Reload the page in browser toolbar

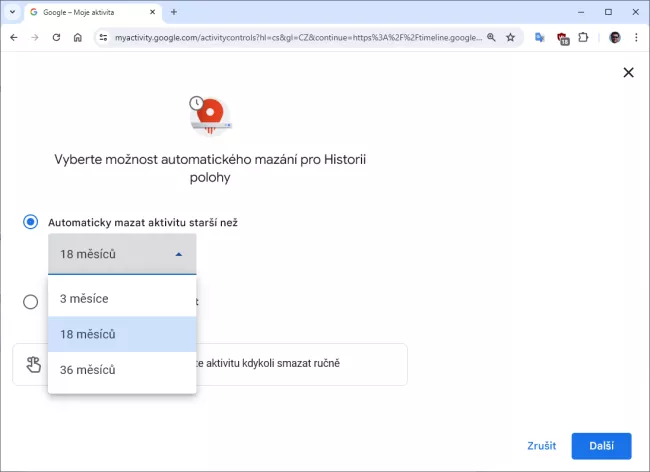(x=56, y=37)
